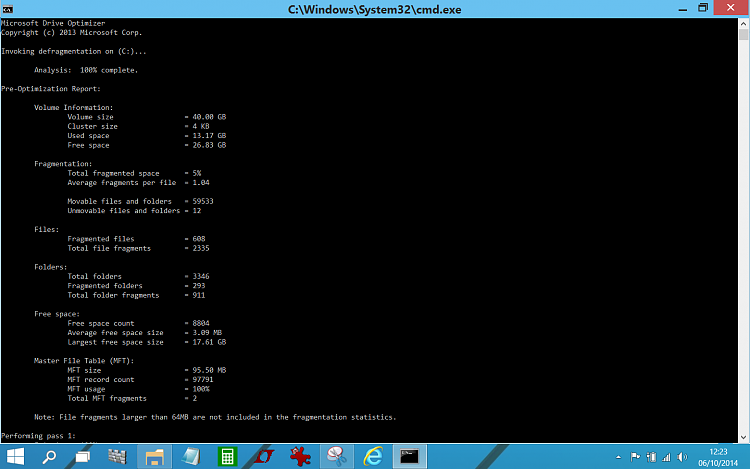750x469 pixels.
Task: Switch to cmd.exe taskbar button
Action: (x=409, y=457)
